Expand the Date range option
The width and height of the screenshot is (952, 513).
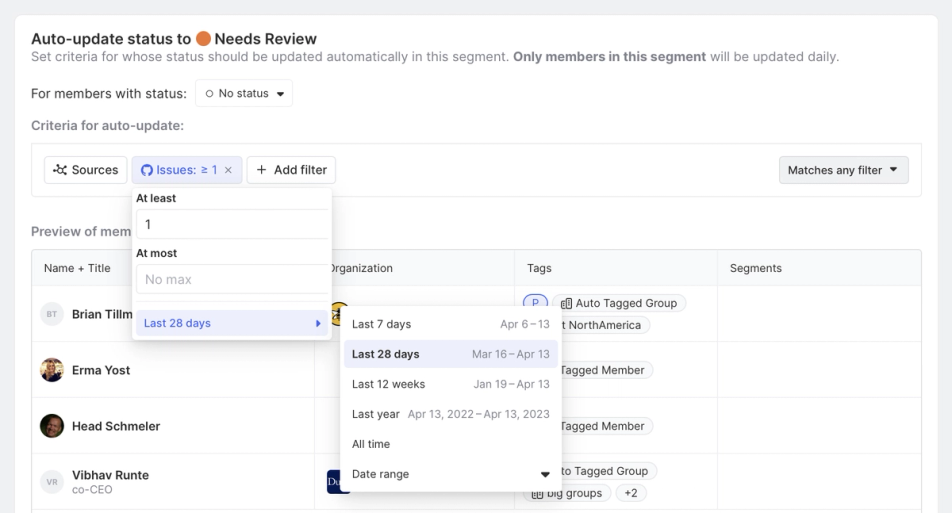tap(451, 474)
